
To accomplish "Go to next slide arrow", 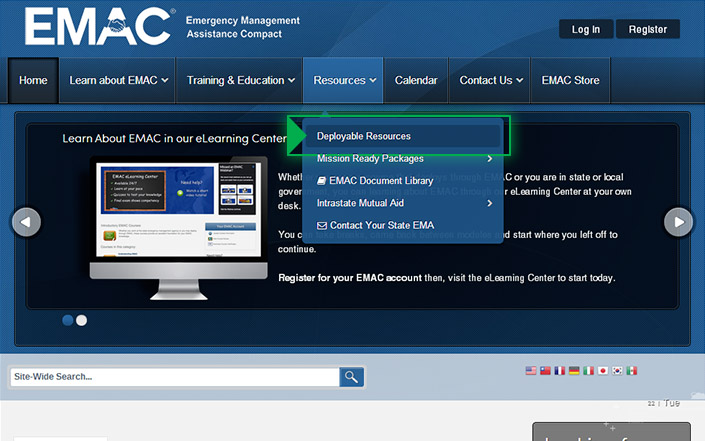I will point(678,222).
